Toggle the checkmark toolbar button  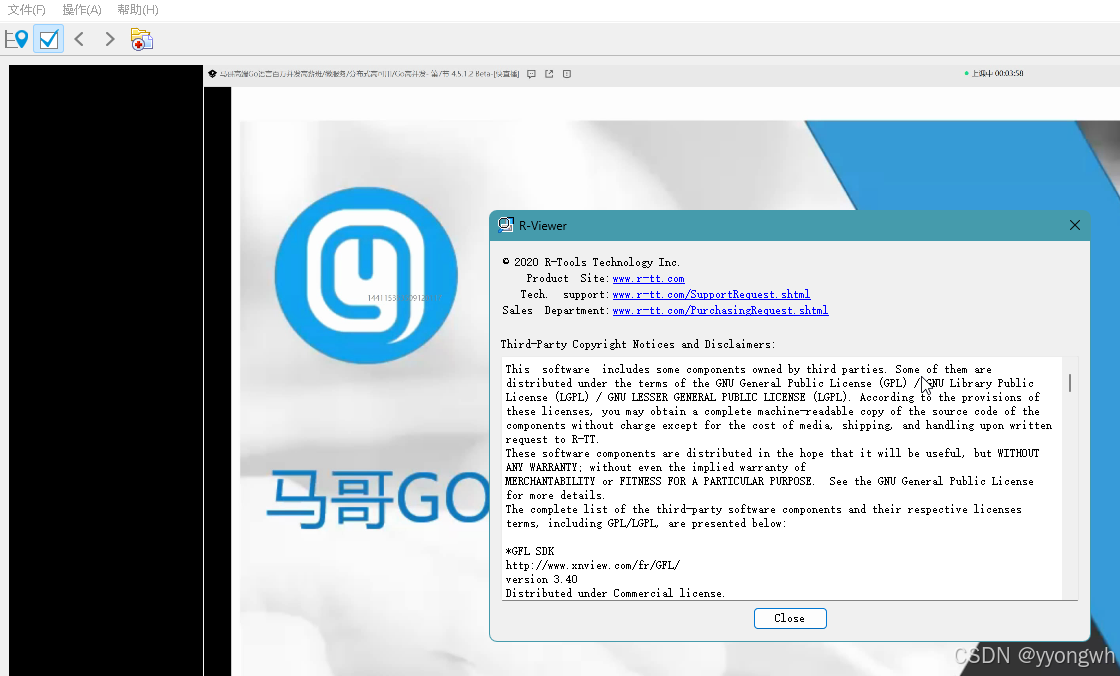49,39
